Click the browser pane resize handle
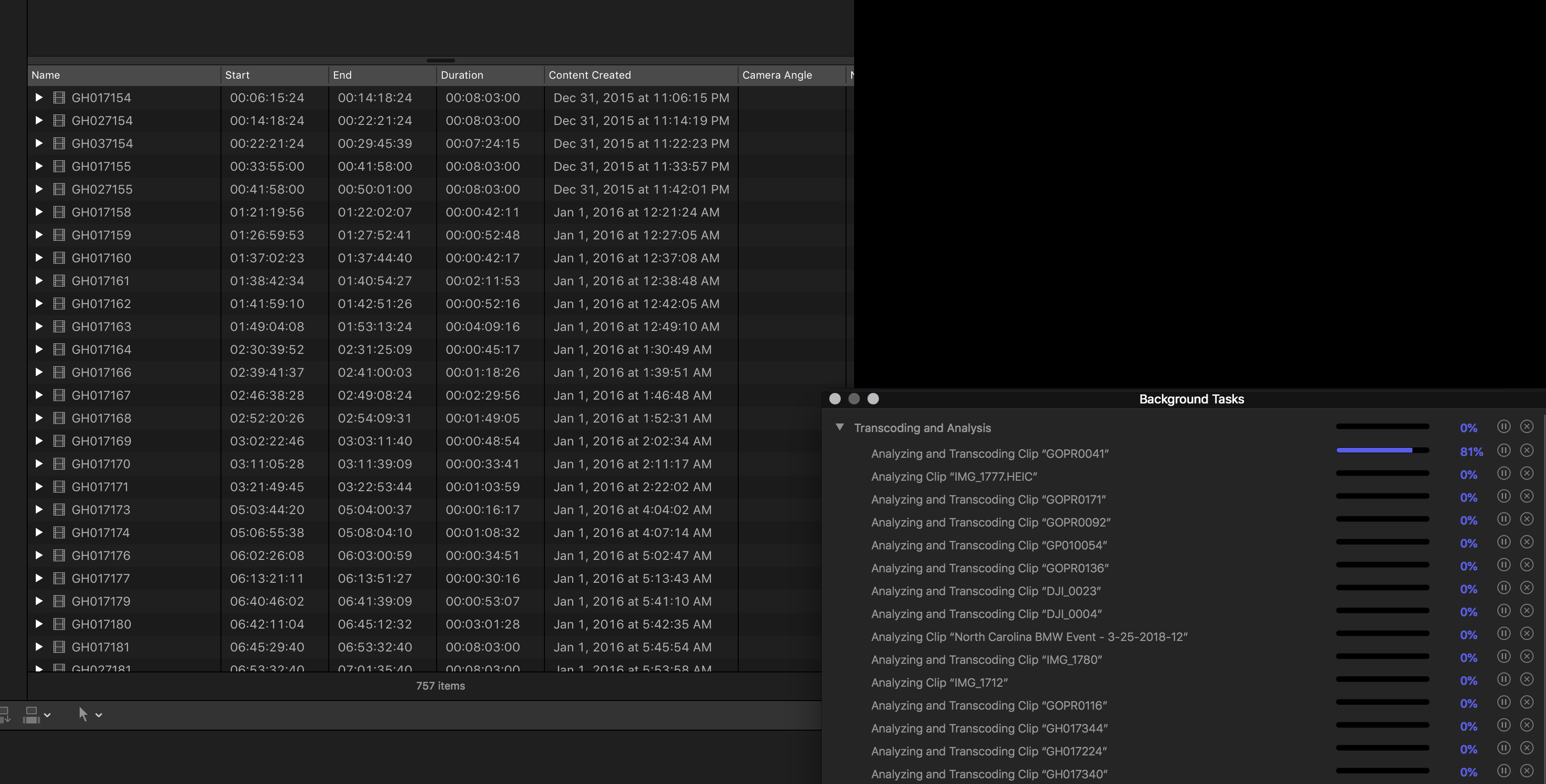Image resolution: width=1546 pixels, height=784 pixels. pos(440,61)
